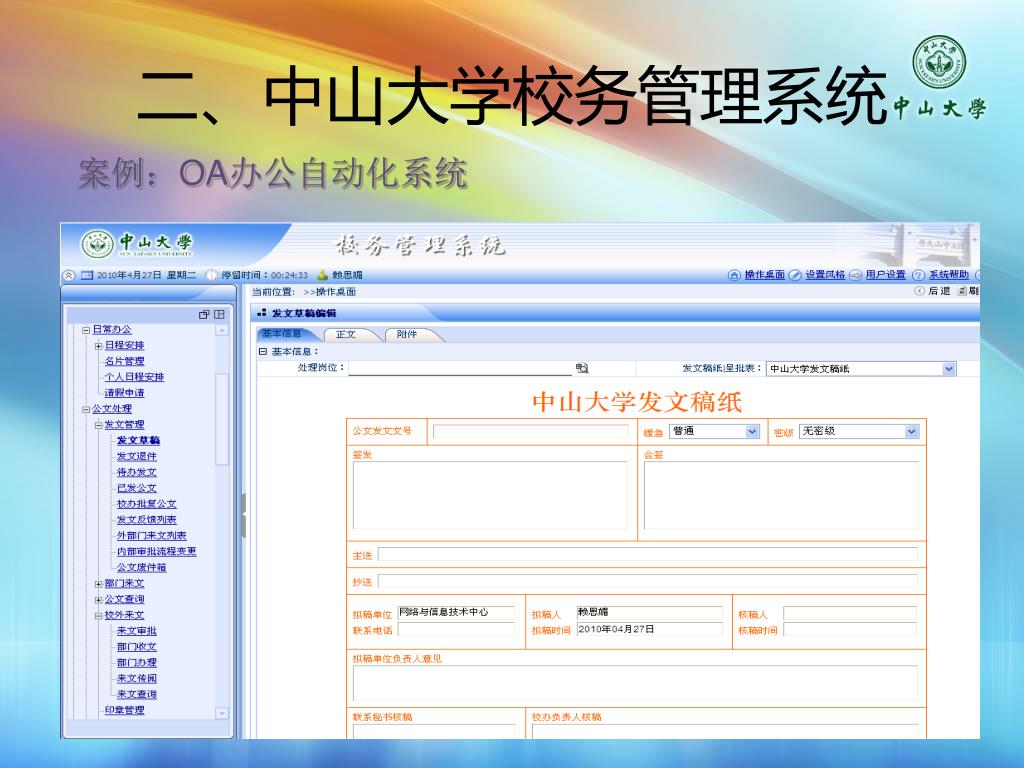This screenshot has height=768, width=1024.
Task: Click the icon beside 用户设置
Action: pos(856,276)
